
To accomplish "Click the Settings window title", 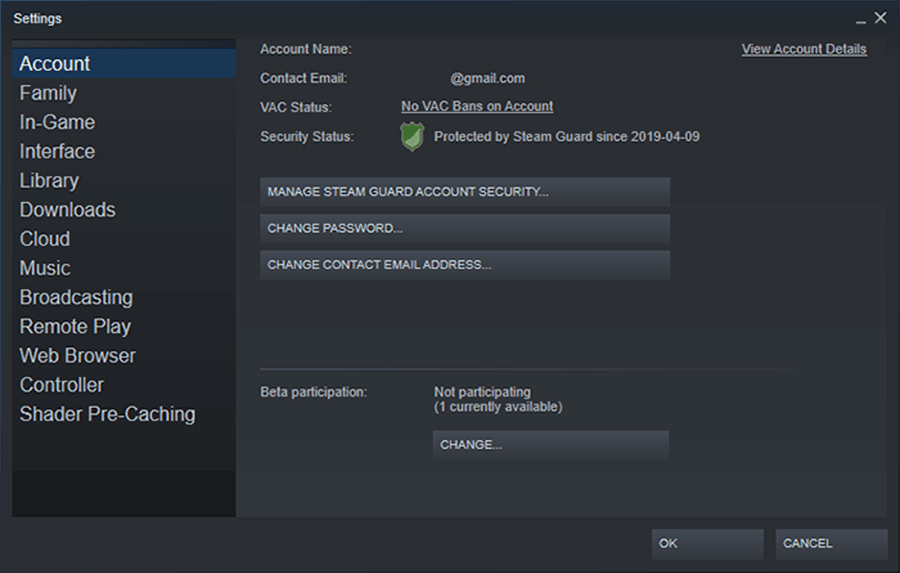I will [x=37, y=18].
